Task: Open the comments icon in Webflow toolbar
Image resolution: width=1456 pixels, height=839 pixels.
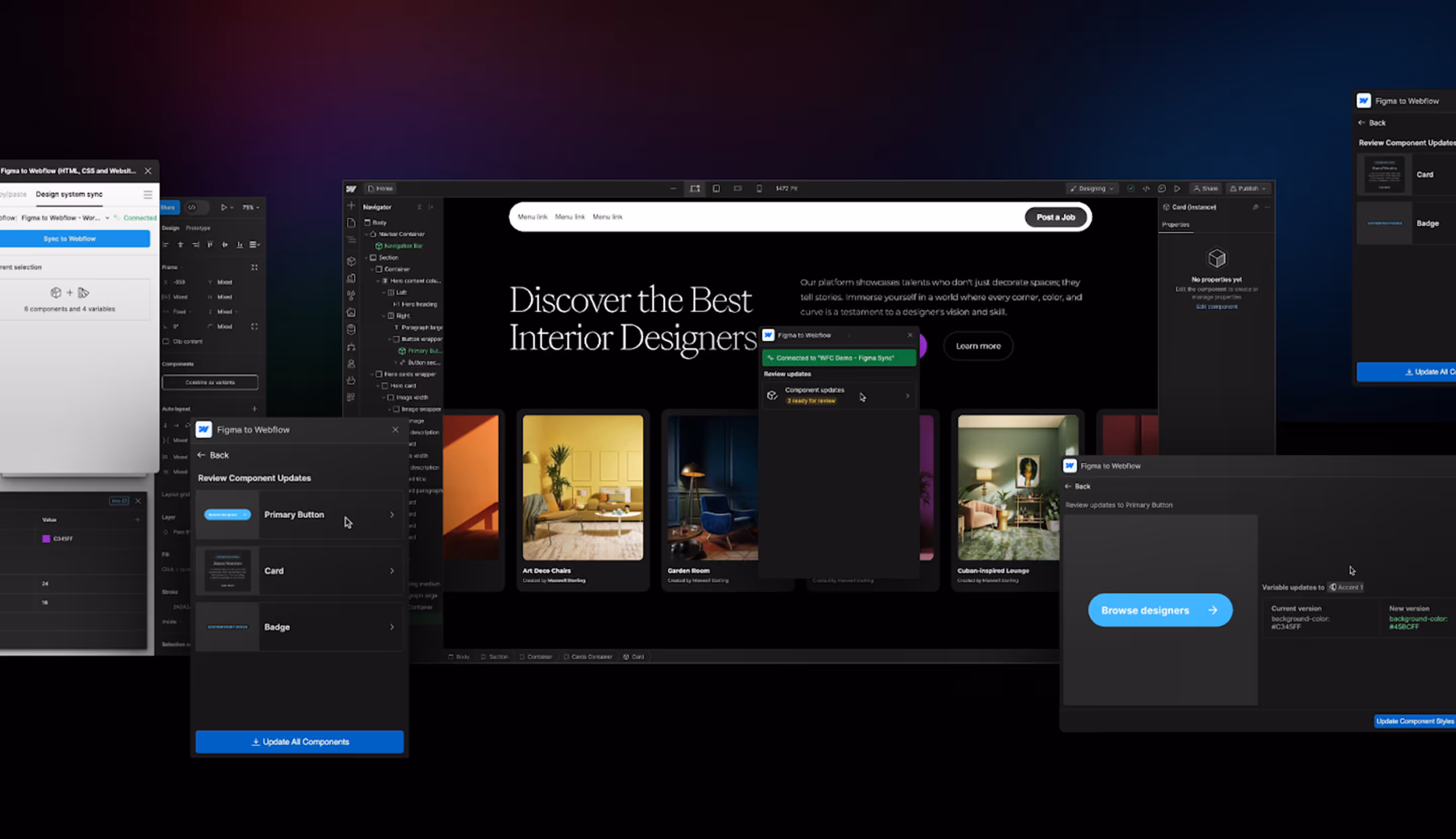Action: (x=1161, y=189)
